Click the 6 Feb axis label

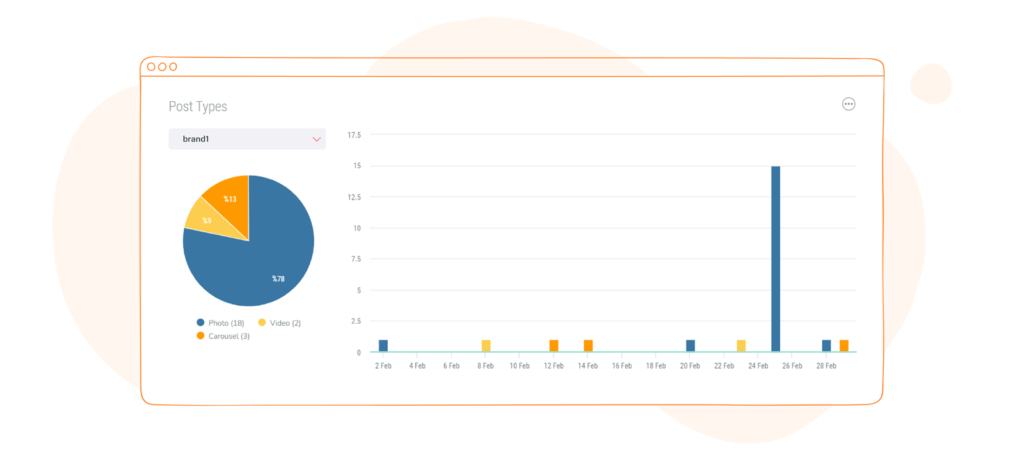(x=451, y=366)
